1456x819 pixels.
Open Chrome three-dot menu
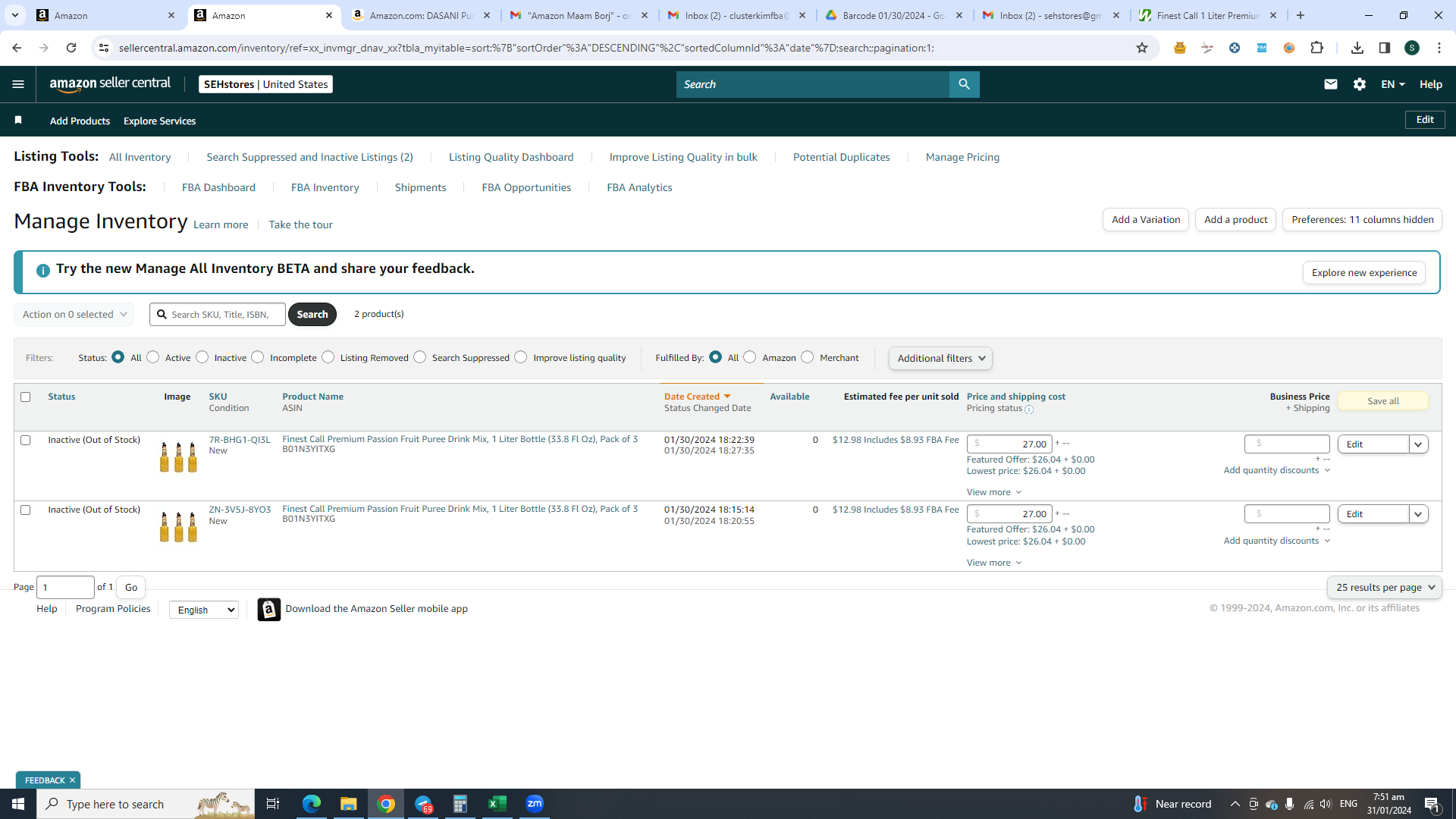(x=1439, y=48)
